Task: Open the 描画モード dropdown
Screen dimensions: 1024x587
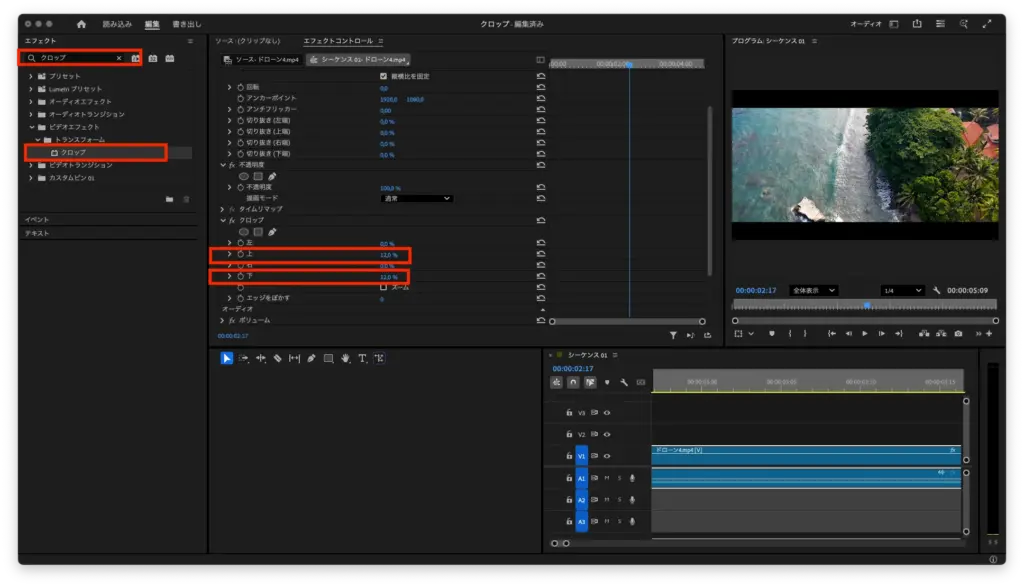Action: (x=416, y=198)
